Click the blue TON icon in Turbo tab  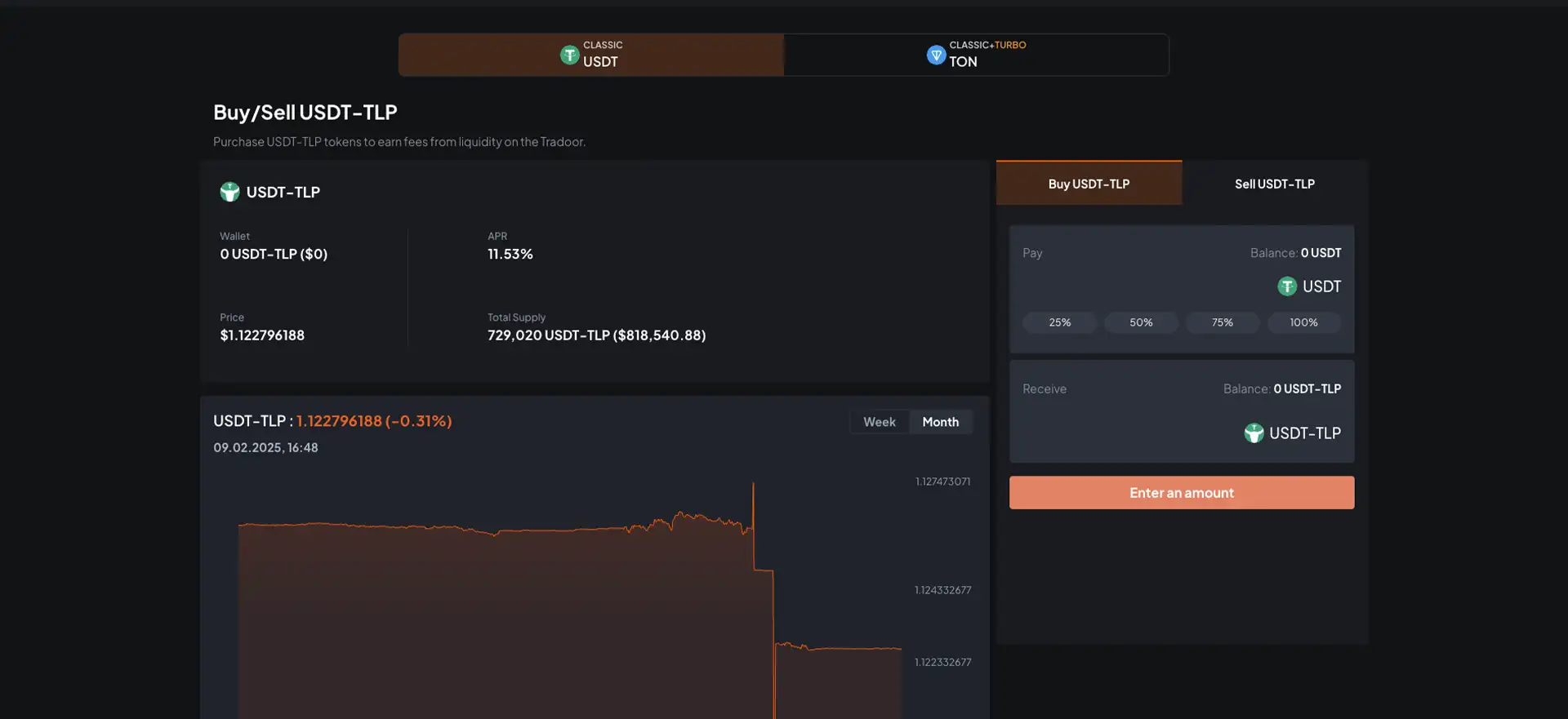(936, 55)
